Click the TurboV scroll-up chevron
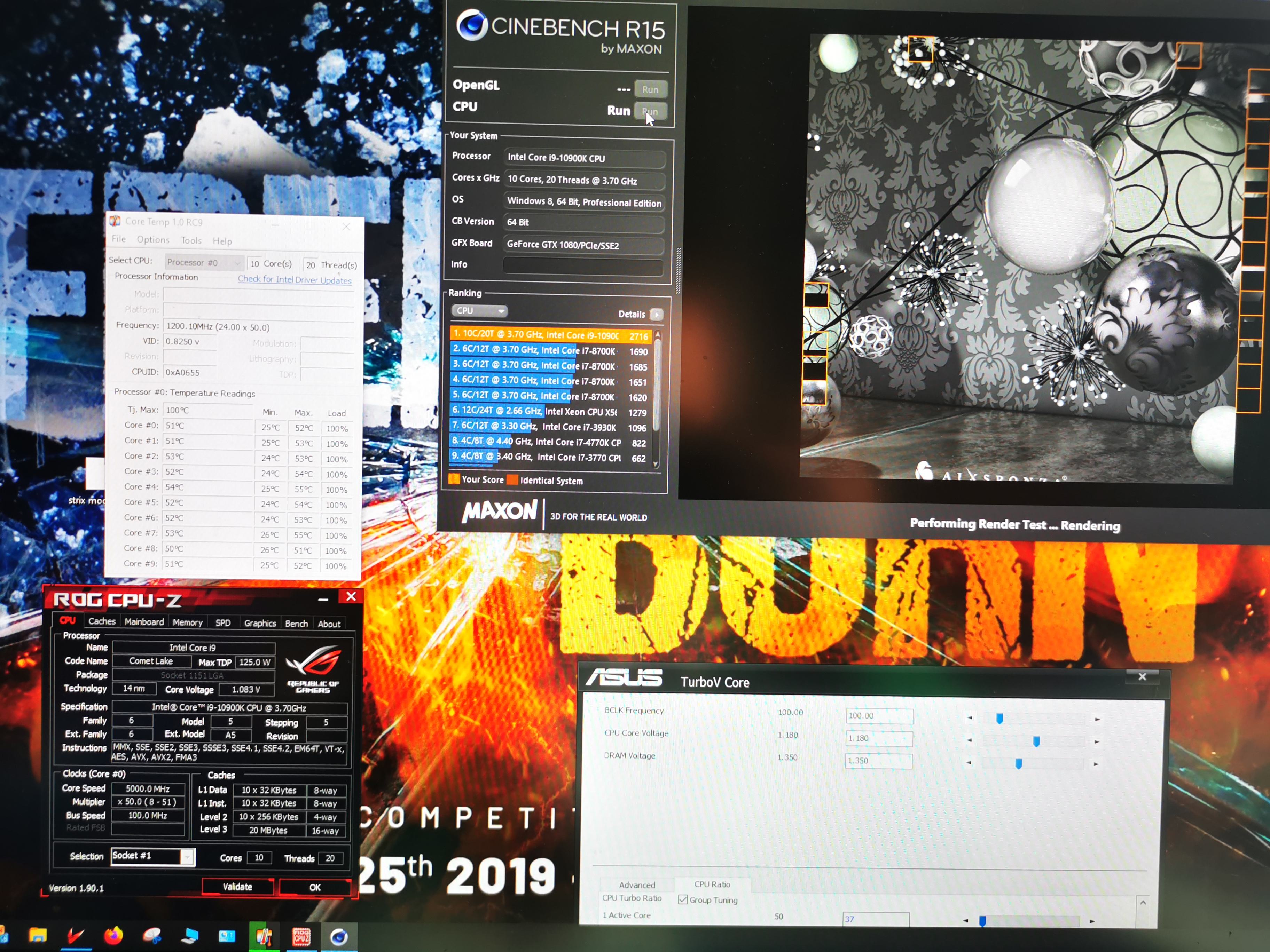The height and width of the screenshot is (952, 1270). tap(1143, 903)
